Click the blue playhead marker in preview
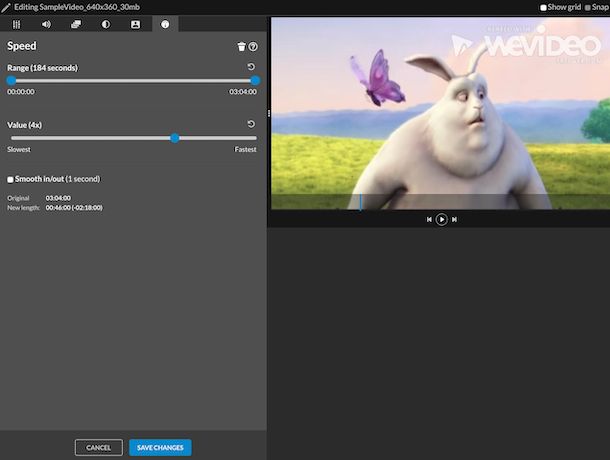610x460 pixels. pyautogui.click(x=361, y=202)
